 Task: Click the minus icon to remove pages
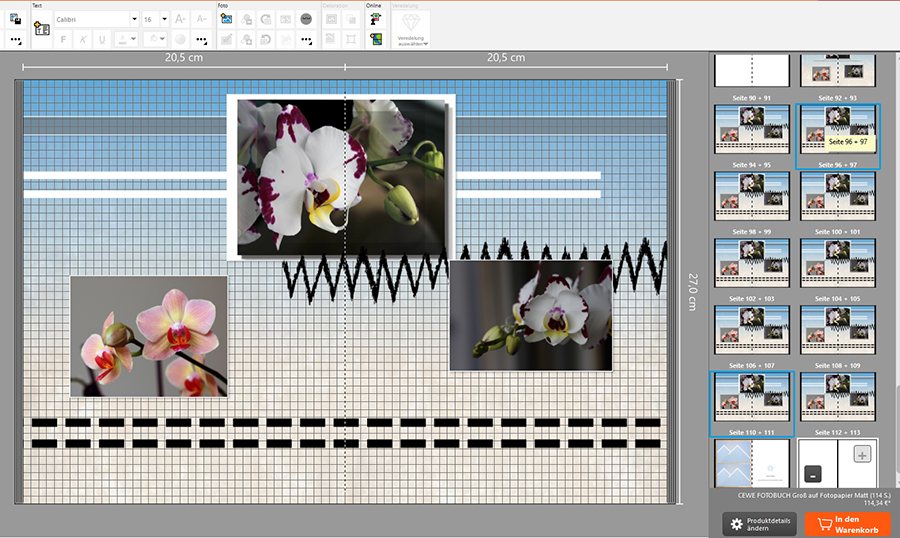[x=813, y=475]
